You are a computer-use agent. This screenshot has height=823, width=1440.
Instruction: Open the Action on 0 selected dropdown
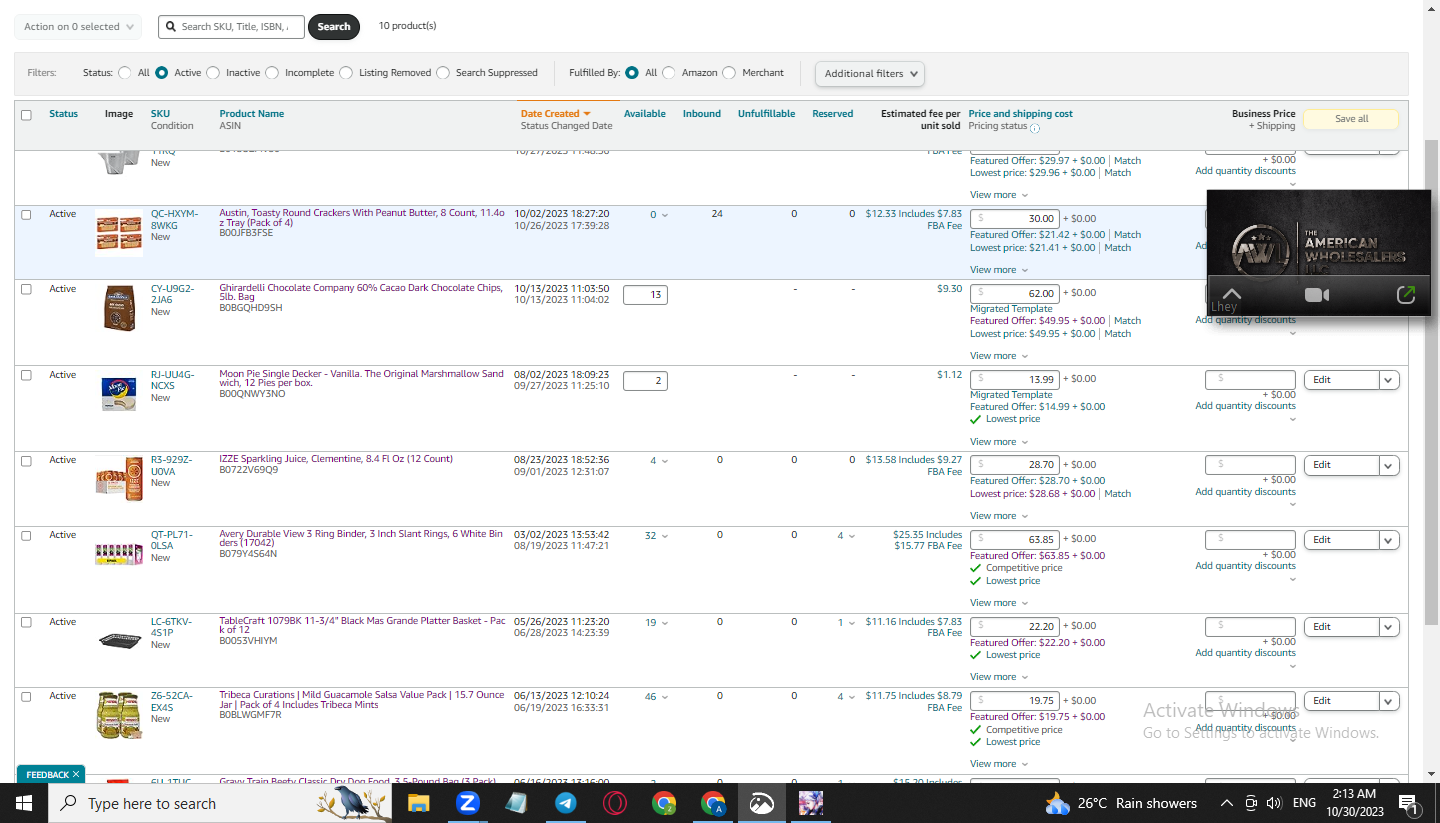(x=78, y=27)
